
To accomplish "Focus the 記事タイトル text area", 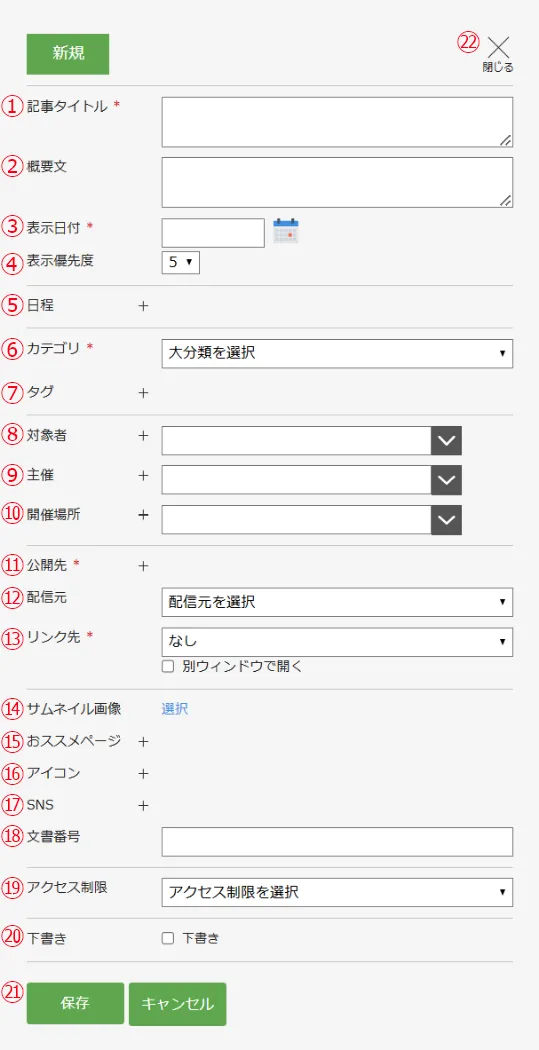I will (337, 122).
